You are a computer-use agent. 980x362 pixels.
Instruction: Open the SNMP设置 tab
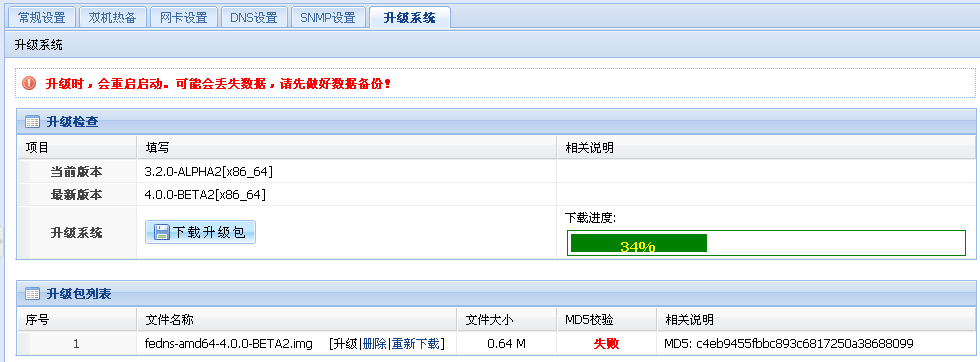click(x=328, y=18)
